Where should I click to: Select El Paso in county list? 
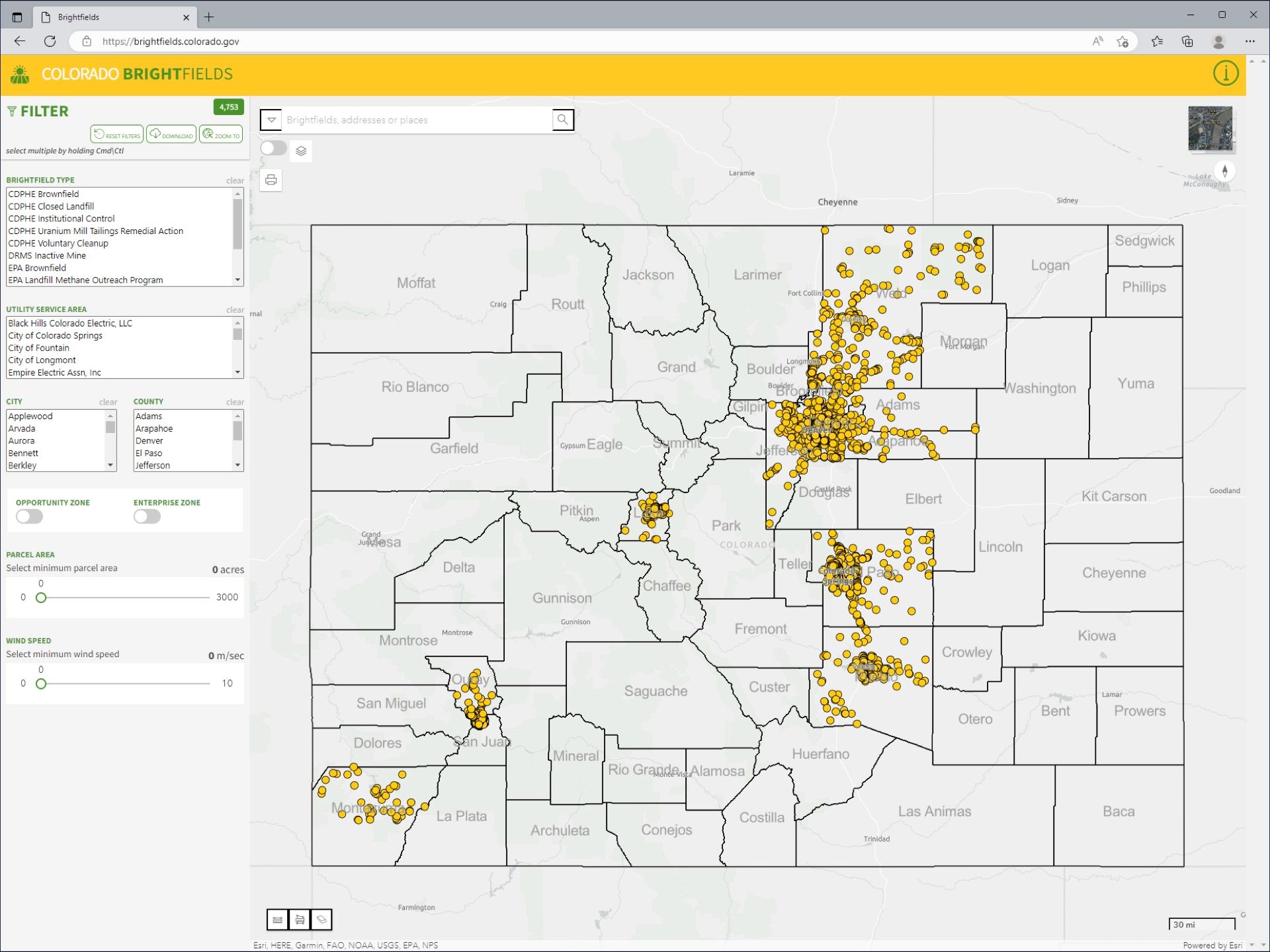click(x=149, y=454)
